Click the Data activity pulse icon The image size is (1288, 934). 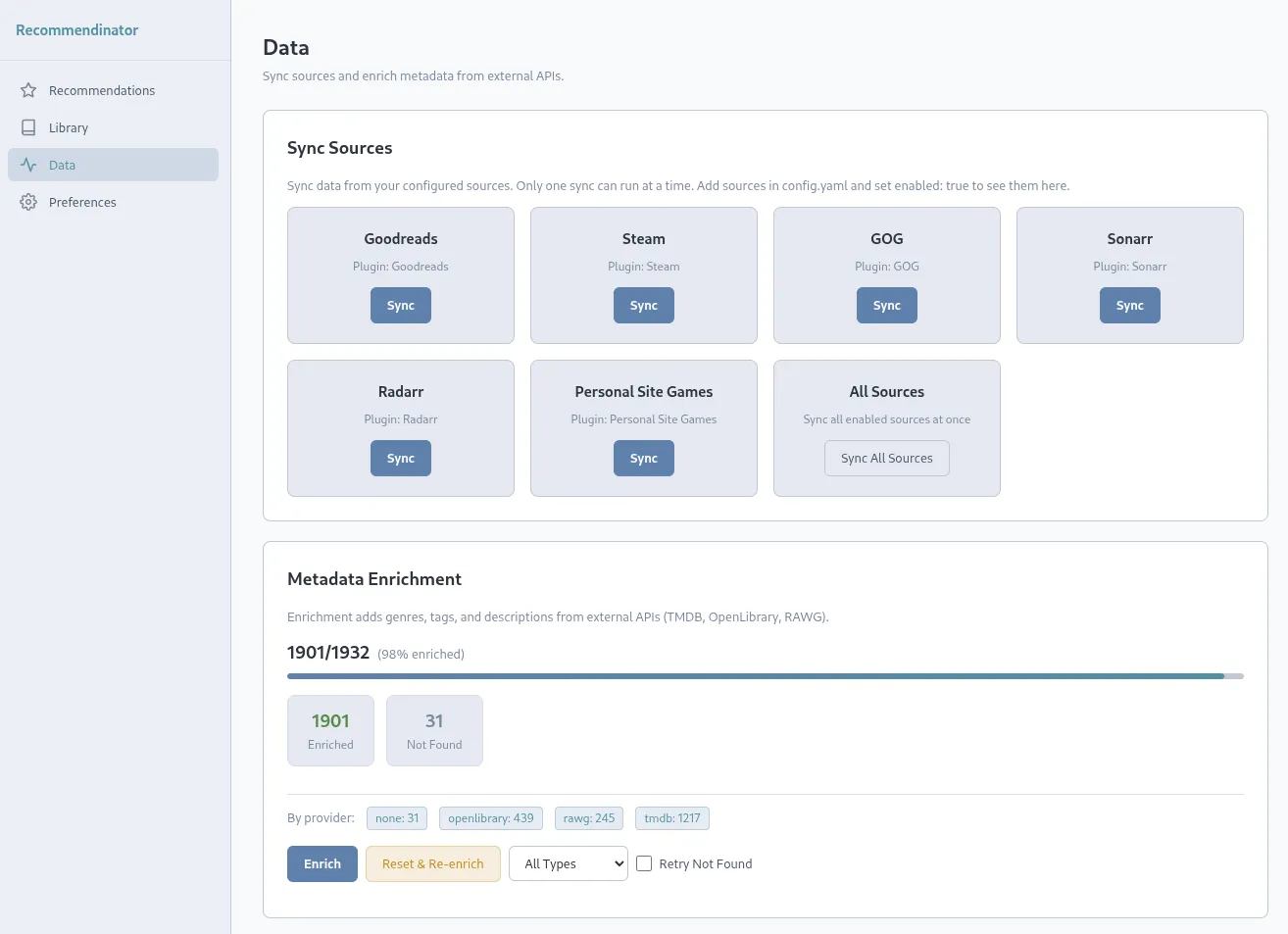point(28,165)
